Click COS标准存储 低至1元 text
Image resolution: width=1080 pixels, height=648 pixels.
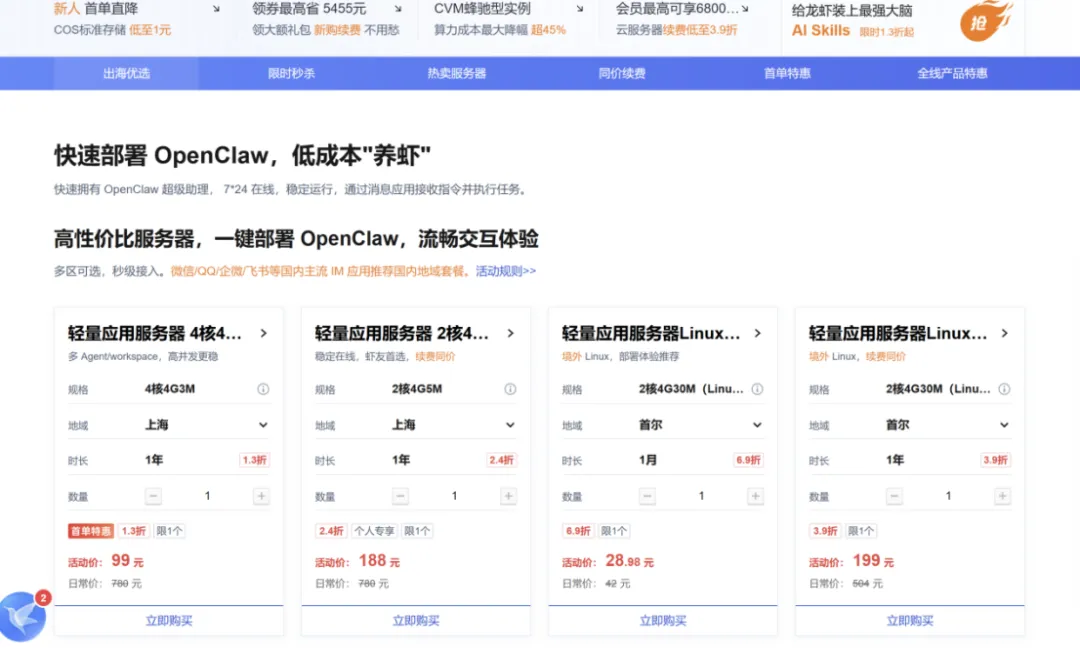[112, 30]
